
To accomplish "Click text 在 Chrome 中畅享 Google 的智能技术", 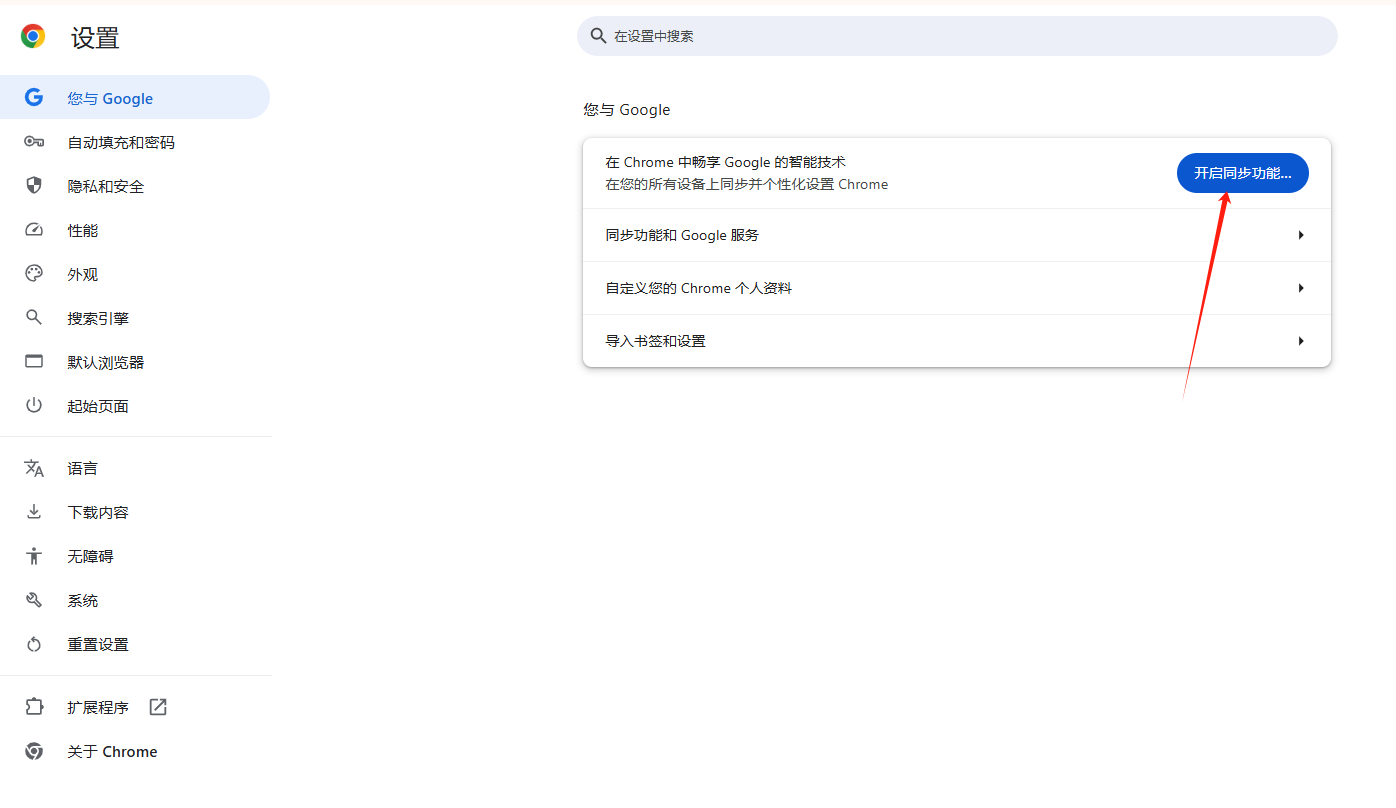I will (x=725, y=162).
